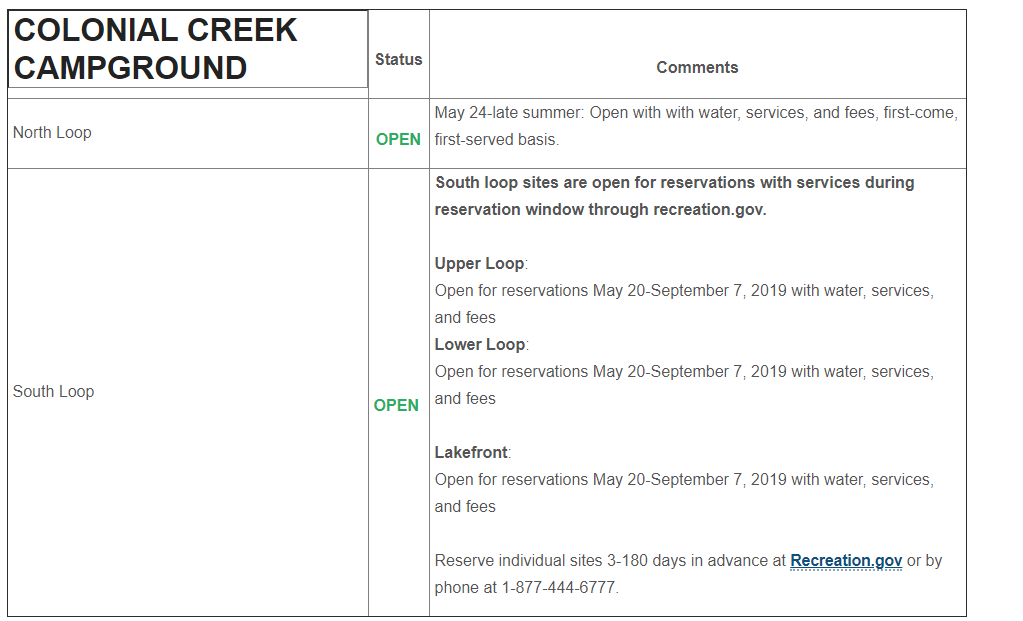Screen dimensions: 1023x621
Task: Click the Colonial Creek Campground heading
Action: tap(156, 49)
